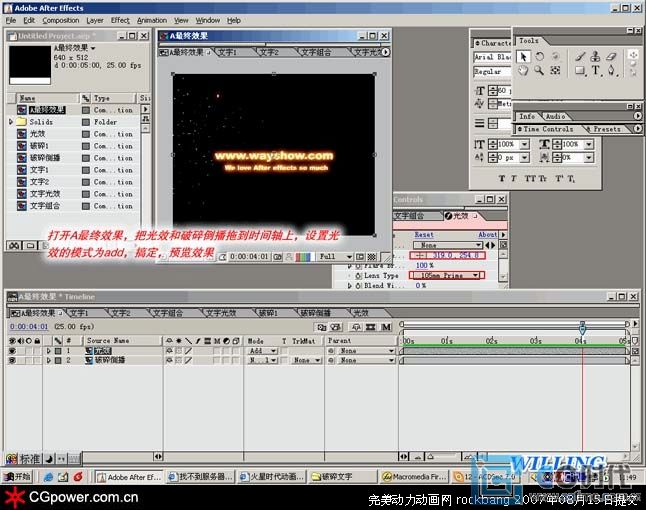Expand layer 1 properties in the Timeline
The width and height of the screenshot is (646, 510).
tap(48, 351)
